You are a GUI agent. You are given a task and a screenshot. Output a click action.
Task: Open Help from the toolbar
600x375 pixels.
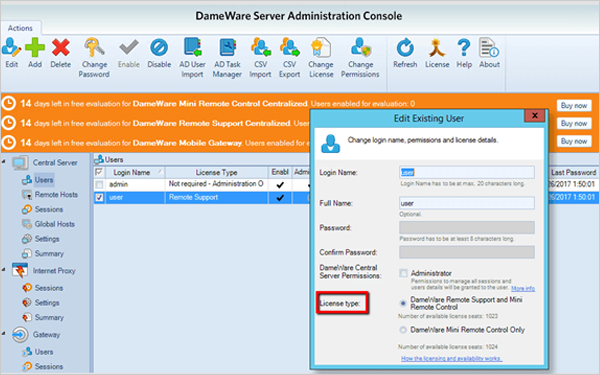click(x=464, y=53)
